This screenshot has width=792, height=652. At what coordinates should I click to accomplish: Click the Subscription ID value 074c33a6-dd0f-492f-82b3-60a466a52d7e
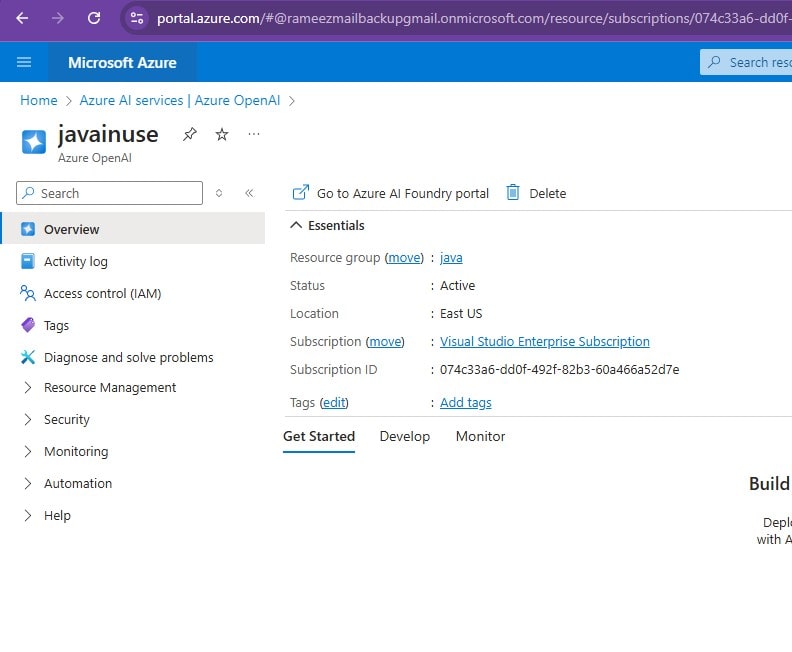(x=560, y=370)
